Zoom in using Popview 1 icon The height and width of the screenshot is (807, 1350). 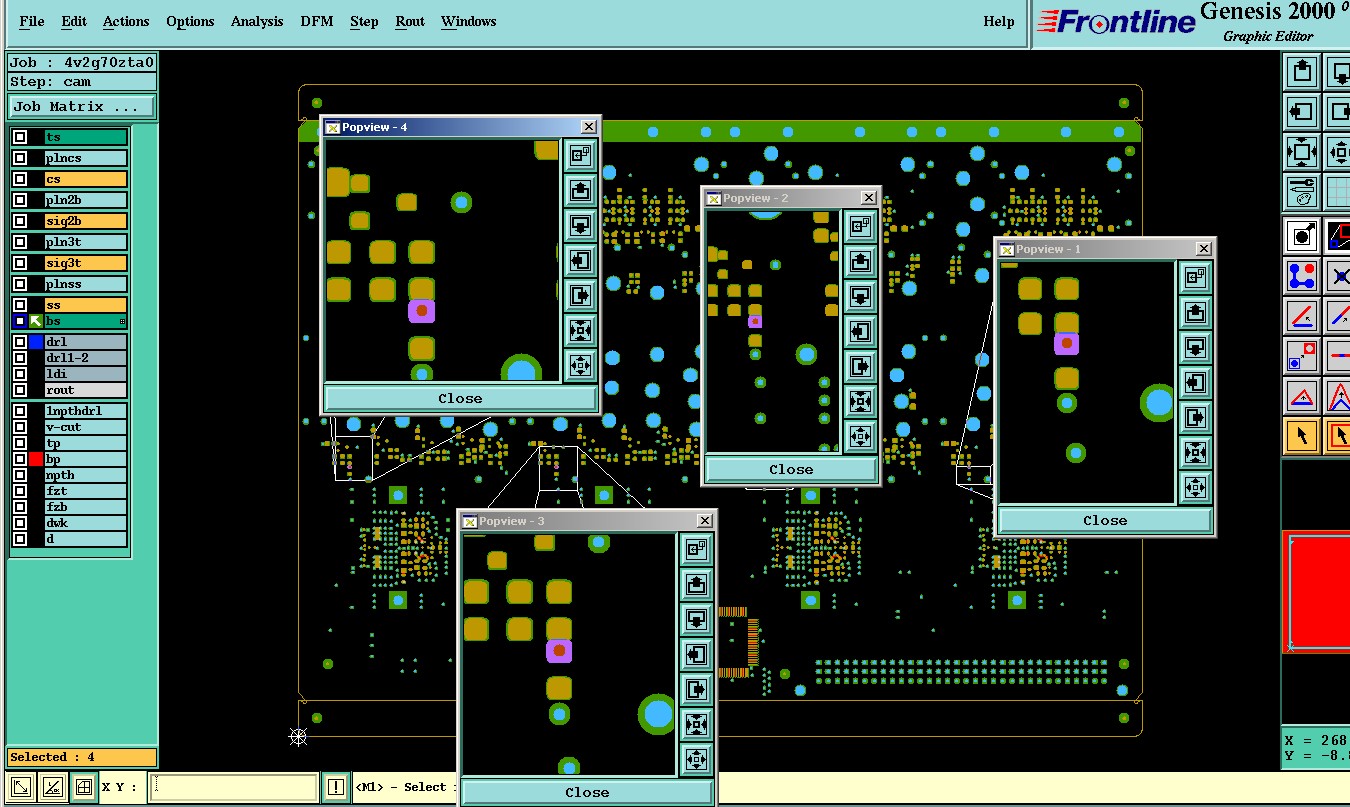1195,452
